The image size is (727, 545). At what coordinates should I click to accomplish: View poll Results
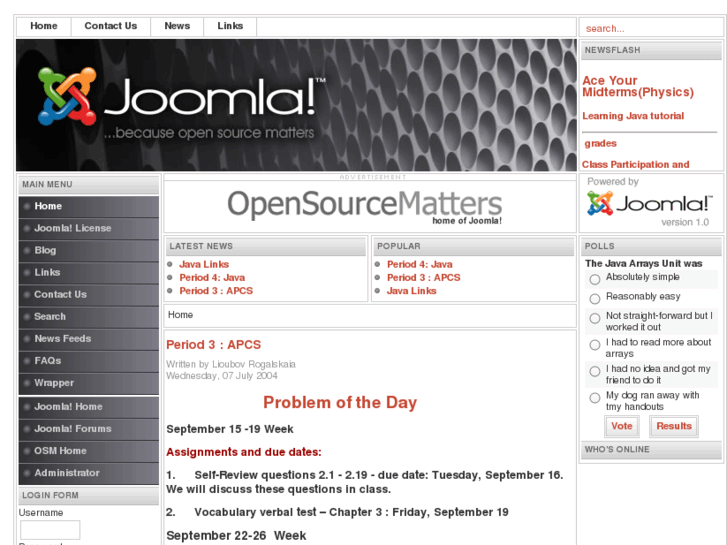[x=674, y=426]
